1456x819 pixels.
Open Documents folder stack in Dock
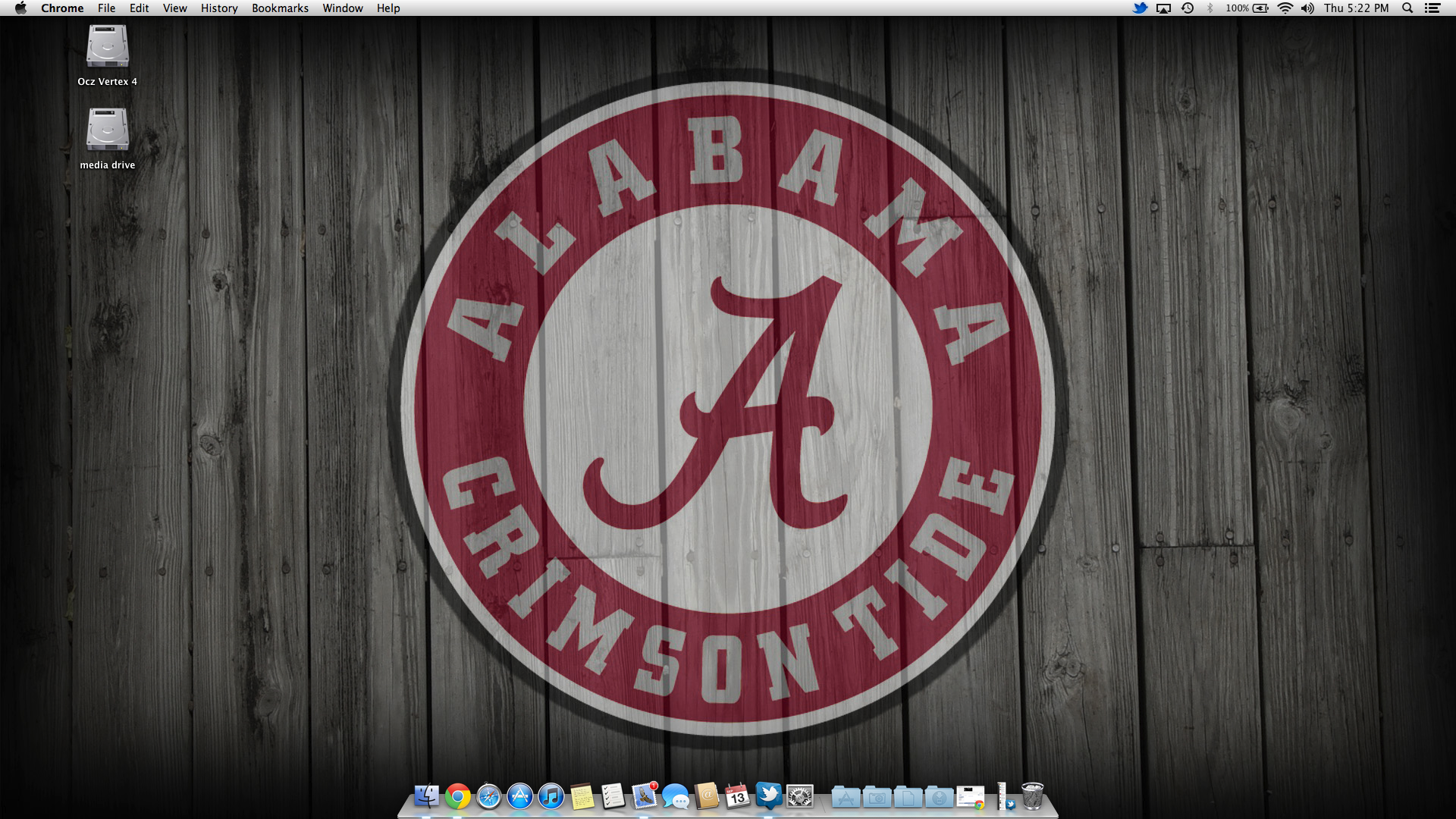click(x=908, y=796)
